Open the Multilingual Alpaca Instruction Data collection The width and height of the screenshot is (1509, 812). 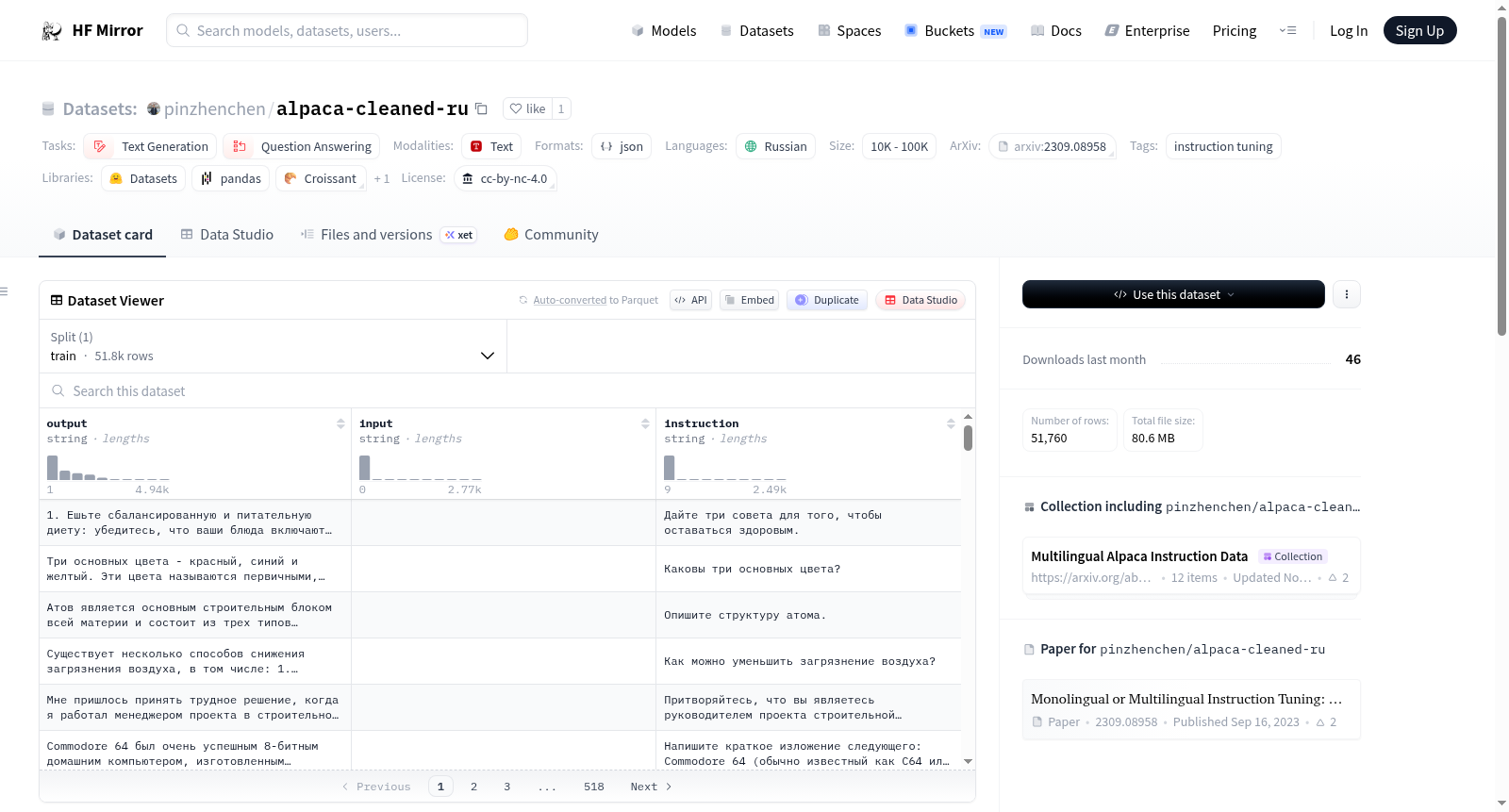tap(1191, 566)
